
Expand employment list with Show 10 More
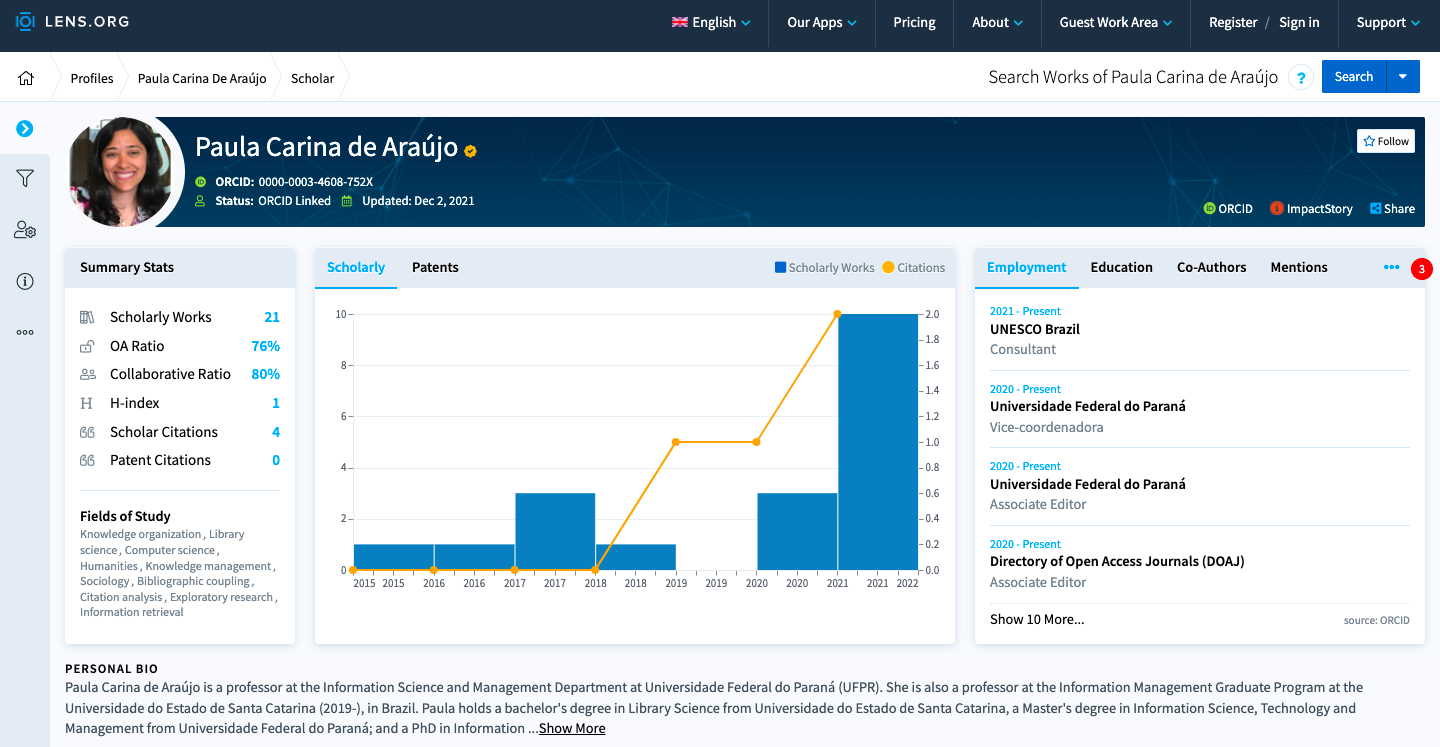1037,619
